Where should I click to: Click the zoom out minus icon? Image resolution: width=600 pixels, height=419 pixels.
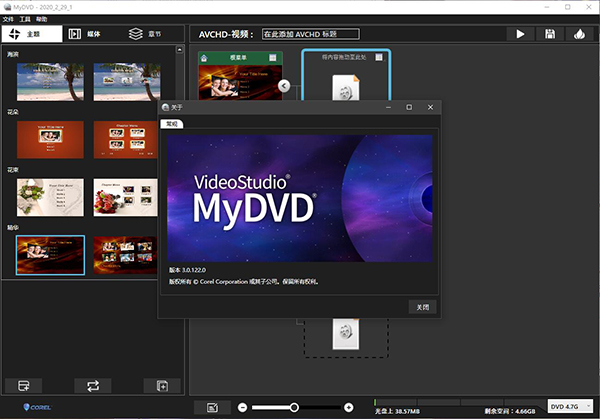(241, 407)
